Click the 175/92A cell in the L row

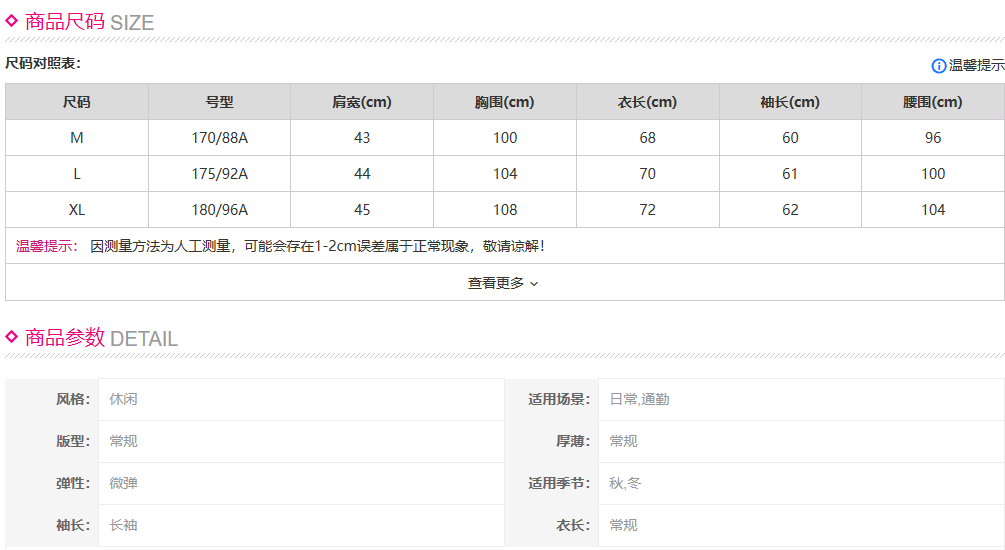click(219, 174)
